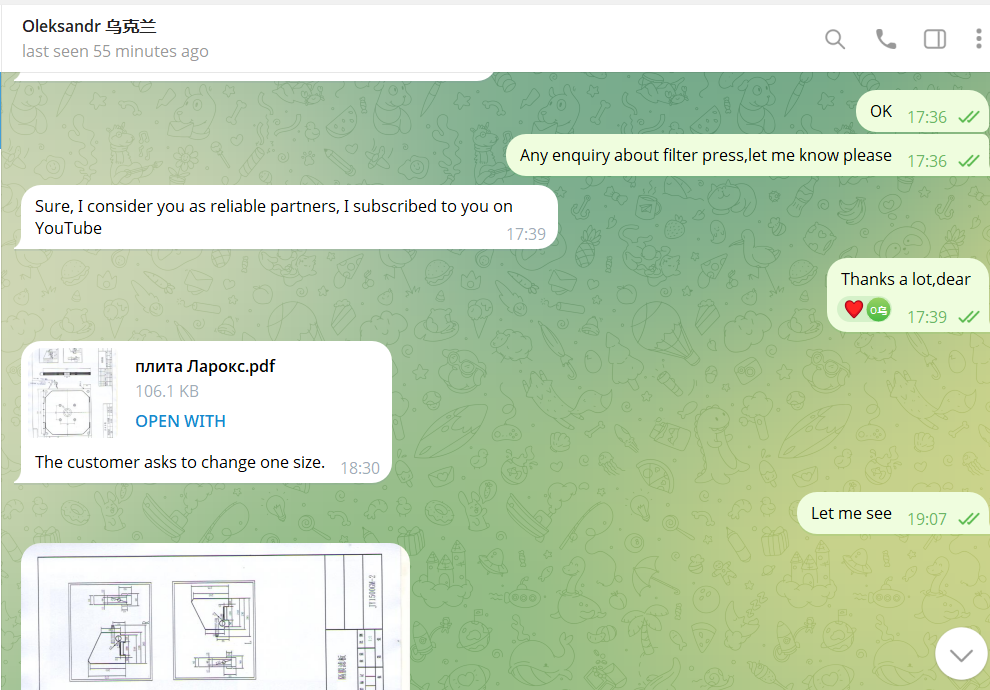Click OPEN WITH for the PDF
The width and height of the screenshot is (990, 690).
pyautogui.click(x=181, y=421)
